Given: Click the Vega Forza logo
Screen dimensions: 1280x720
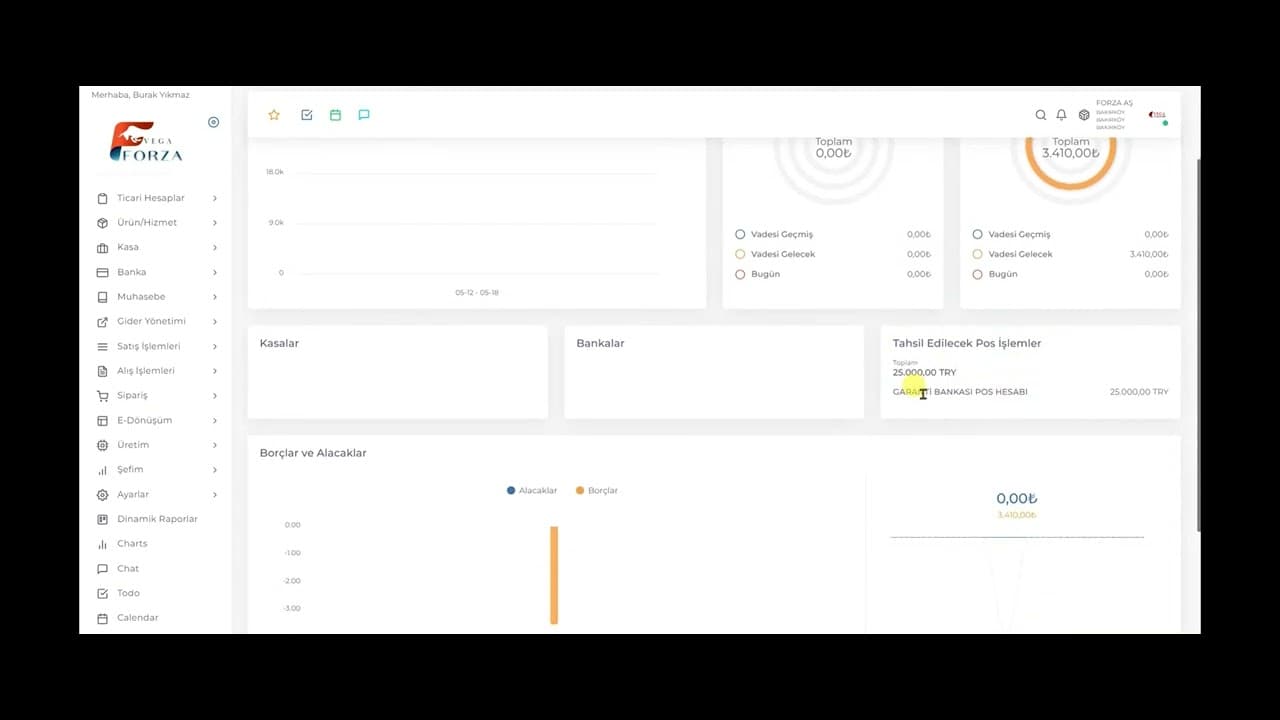Looking at the screenshot, I should [x=146, y=142].
